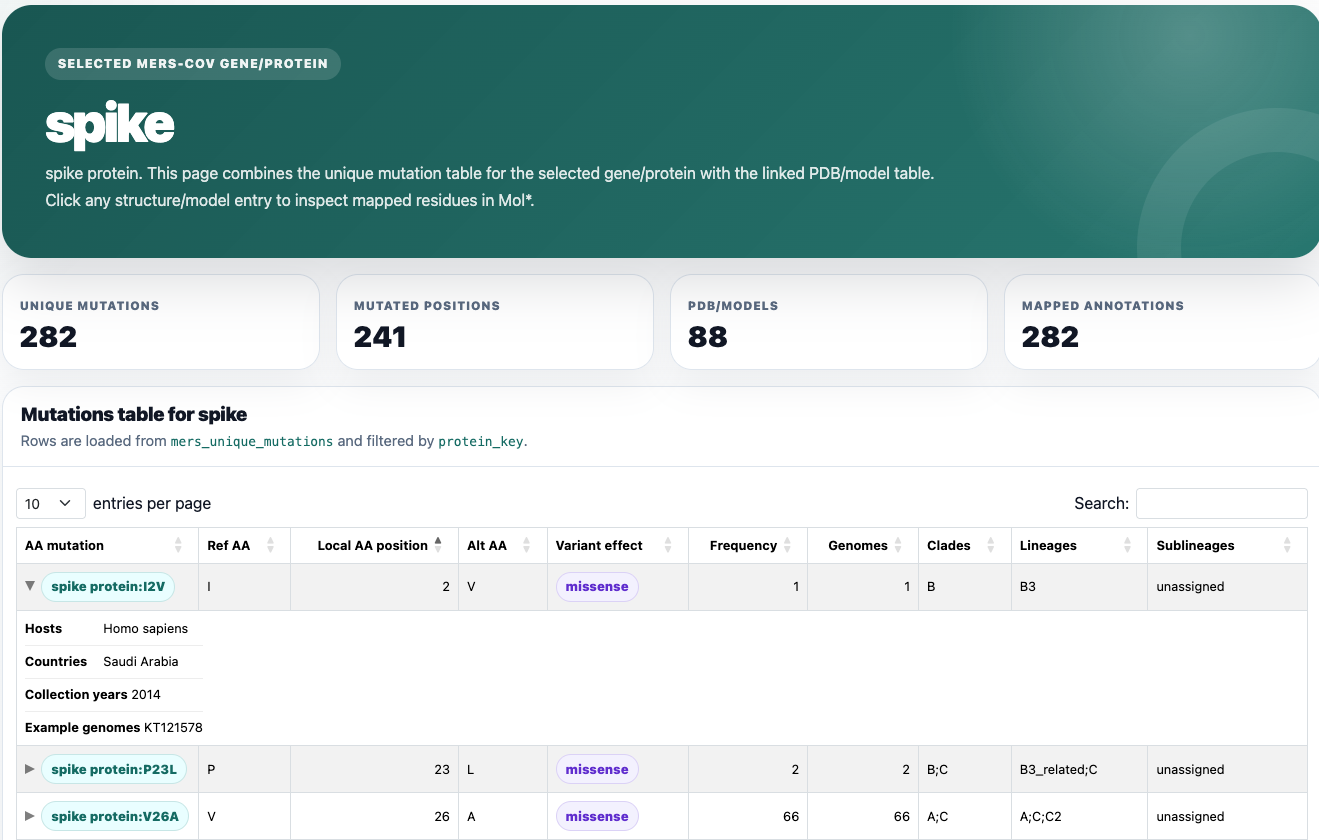Select collection year 2014 text
The height and width of the screenshot is (840, 1319).
click(x=146, y=694)
